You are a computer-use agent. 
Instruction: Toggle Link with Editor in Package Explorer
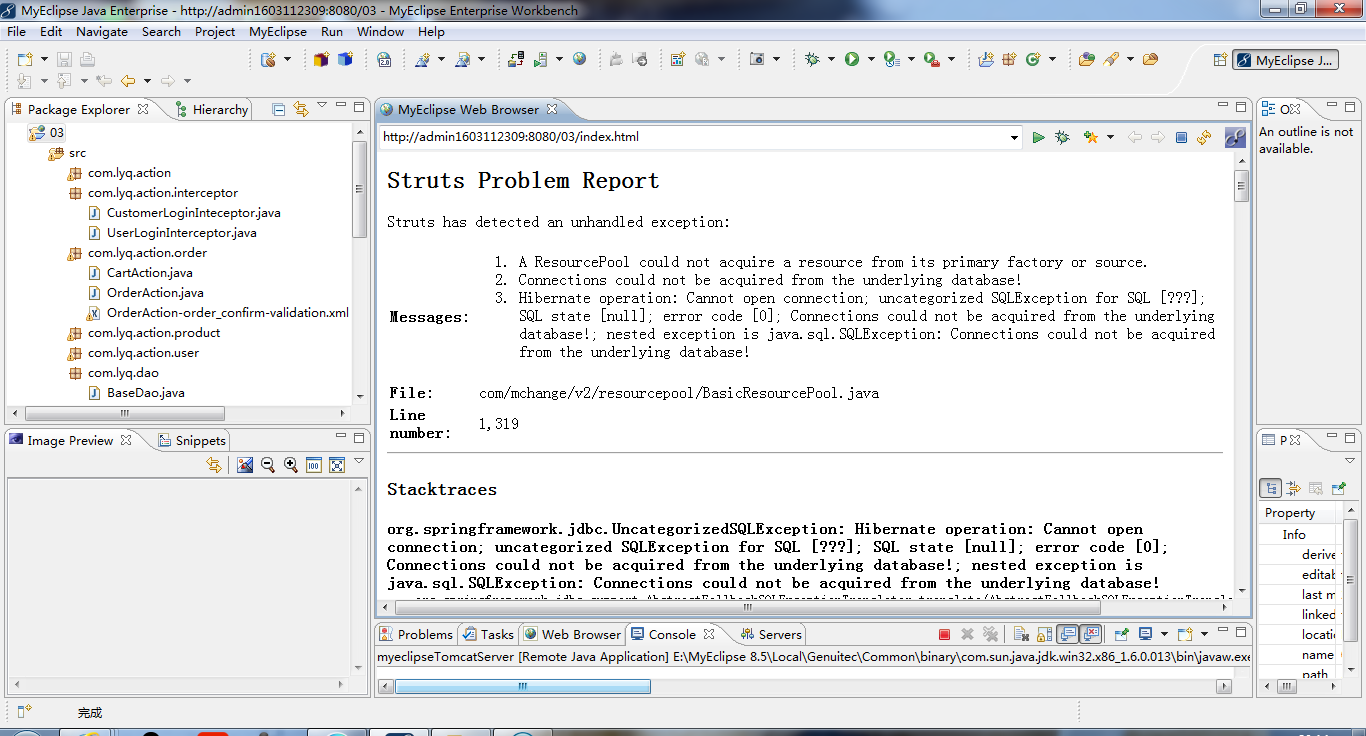(301, 109)
